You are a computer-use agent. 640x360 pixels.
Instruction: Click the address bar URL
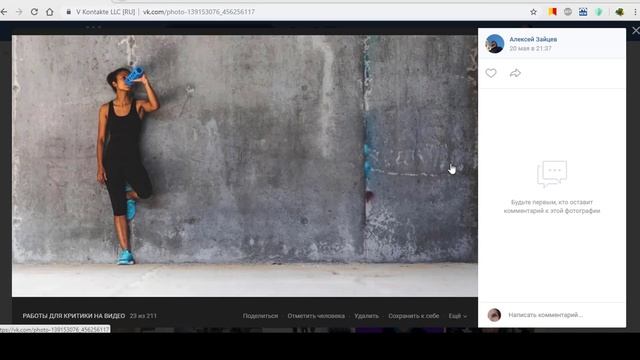[x=199, y=12]
